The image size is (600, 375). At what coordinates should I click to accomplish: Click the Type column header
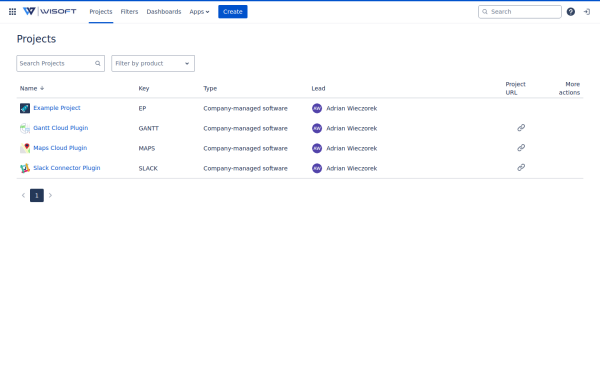[x=210, y=88]
